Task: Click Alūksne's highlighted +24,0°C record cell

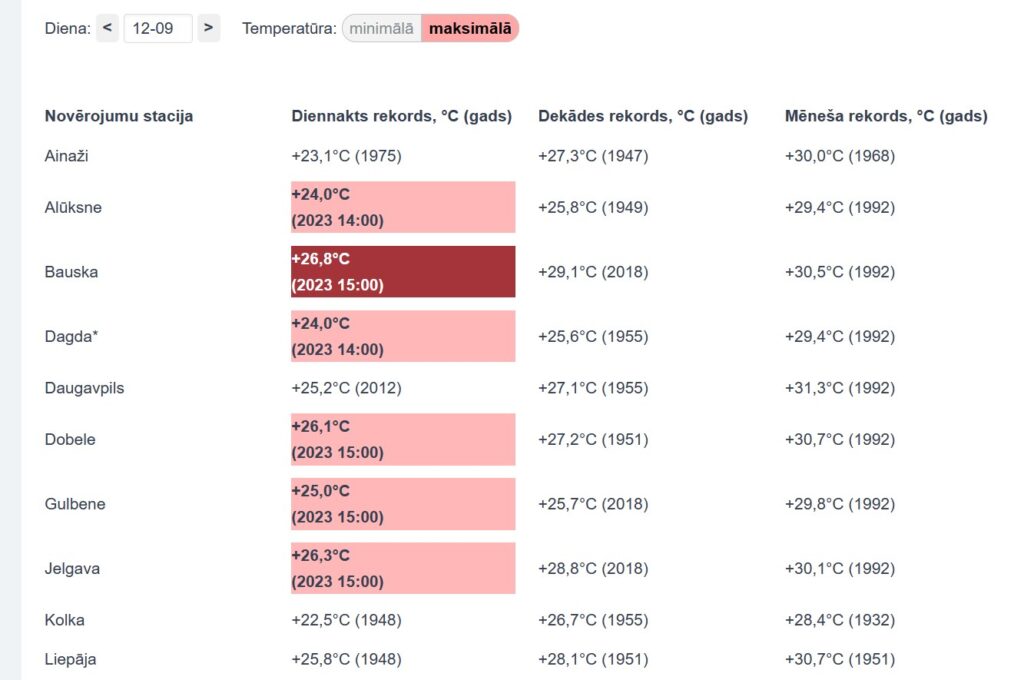Action: click(403, 207)
